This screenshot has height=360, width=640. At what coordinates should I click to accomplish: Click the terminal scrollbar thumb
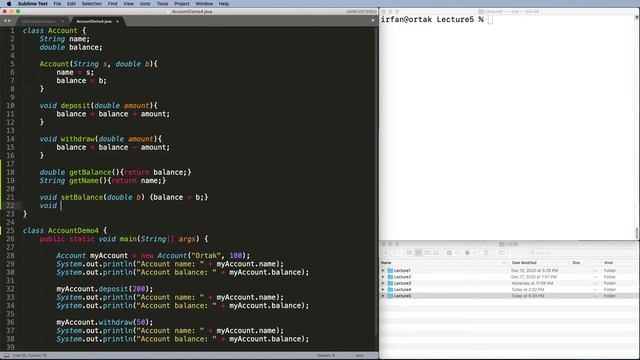point(637,233)
